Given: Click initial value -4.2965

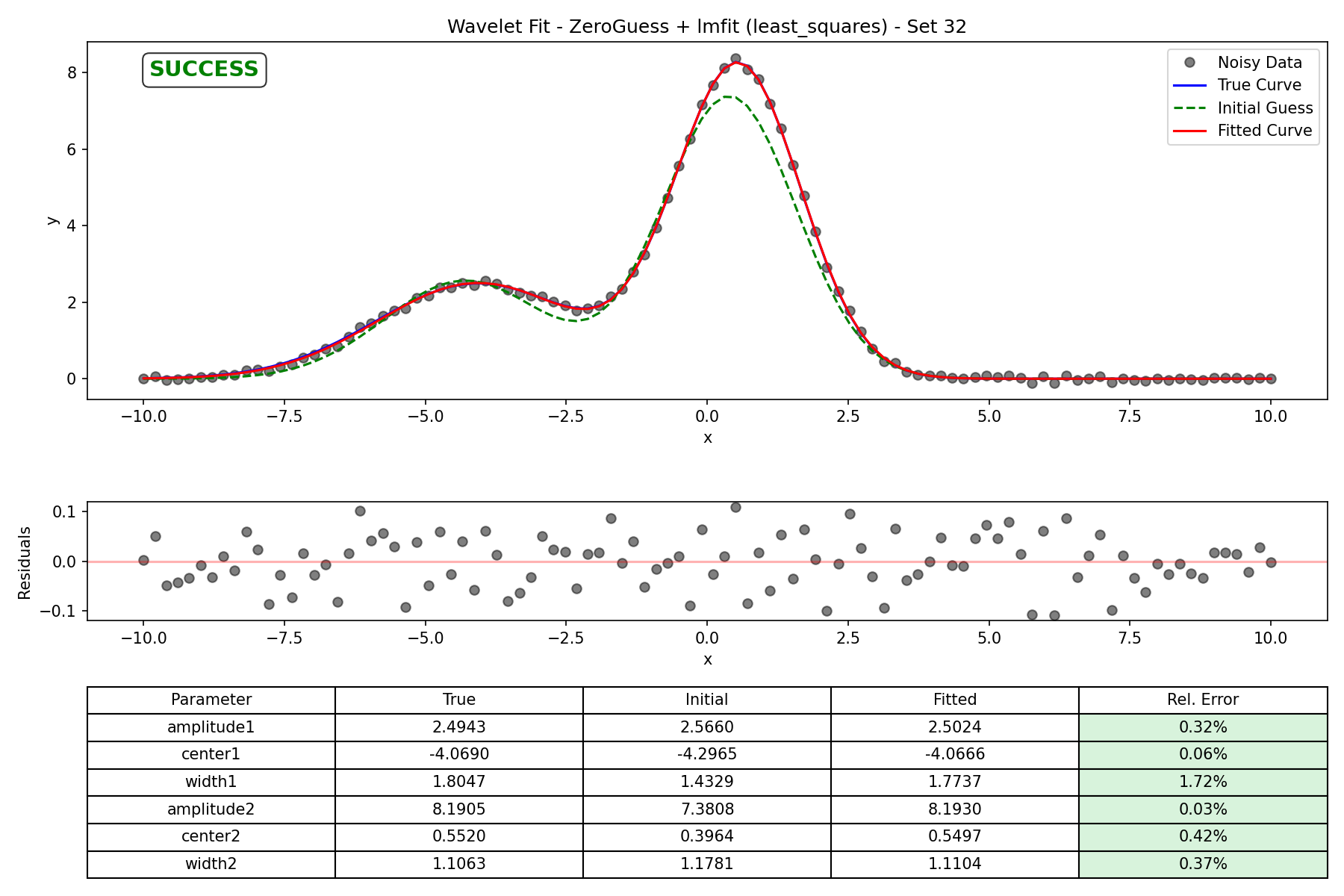Looking at the screenshot, I should point(707,755).
